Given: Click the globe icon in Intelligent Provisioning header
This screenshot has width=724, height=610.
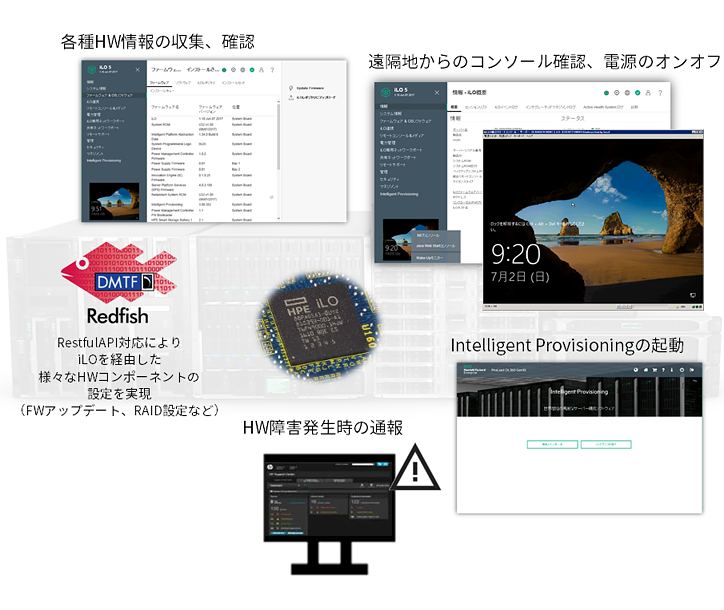Looking at the screenshot, I should tap(636, 370).
